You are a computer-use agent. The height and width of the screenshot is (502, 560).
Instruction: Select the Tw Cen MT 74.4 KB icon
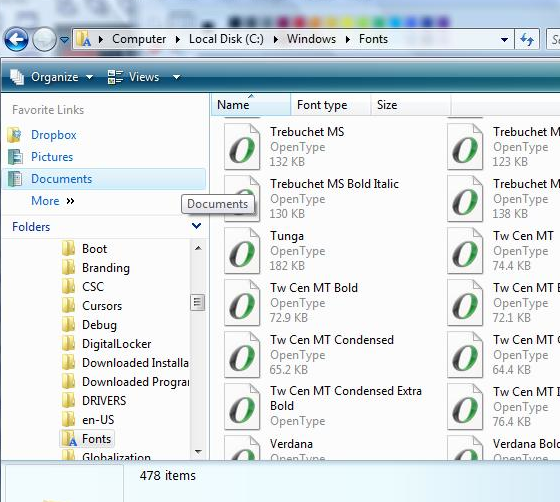[x=465, y=251]
